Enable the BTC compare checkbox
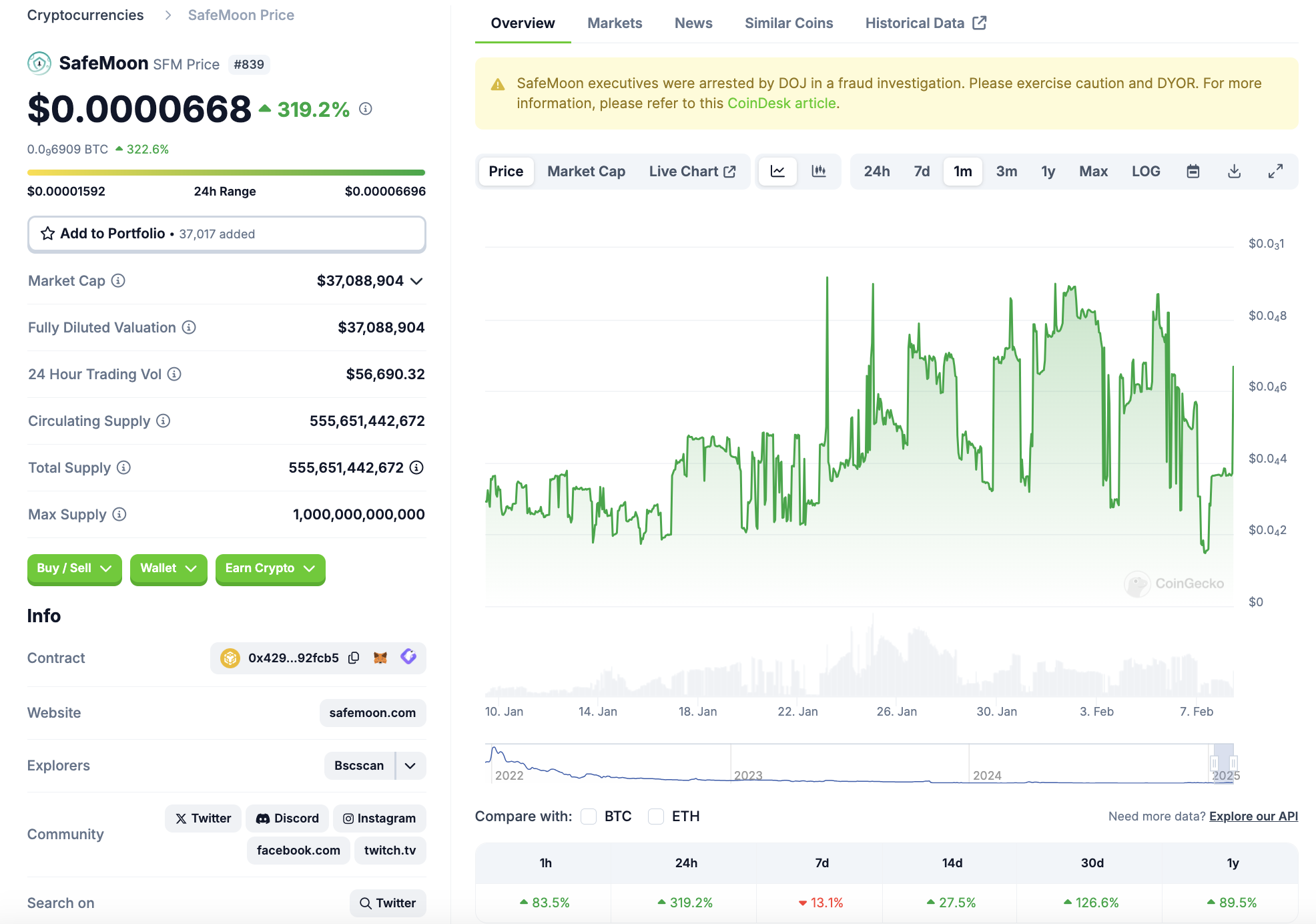1316x924 pixels. [x=589, y=817]
